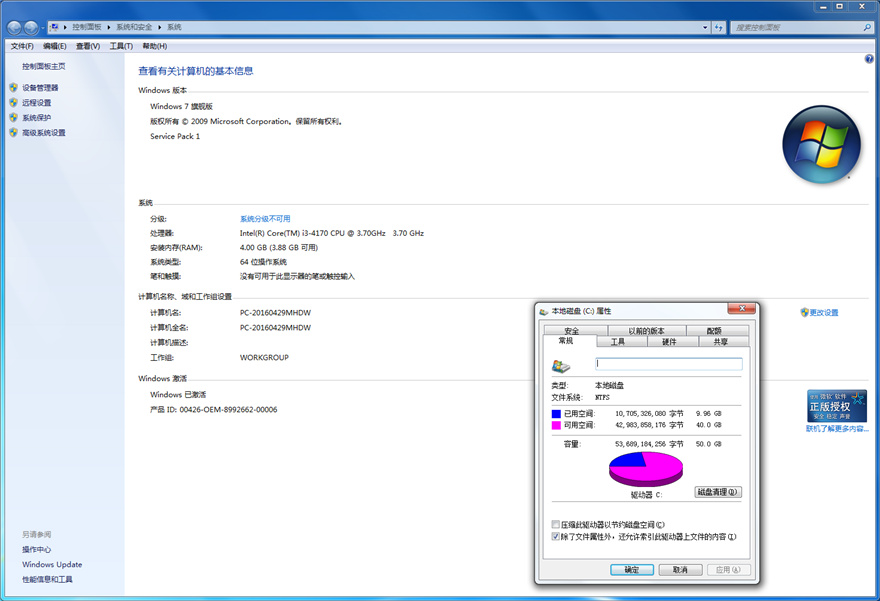
Task: Open the 联机了解更多内容 link
Action: [837, 429]
